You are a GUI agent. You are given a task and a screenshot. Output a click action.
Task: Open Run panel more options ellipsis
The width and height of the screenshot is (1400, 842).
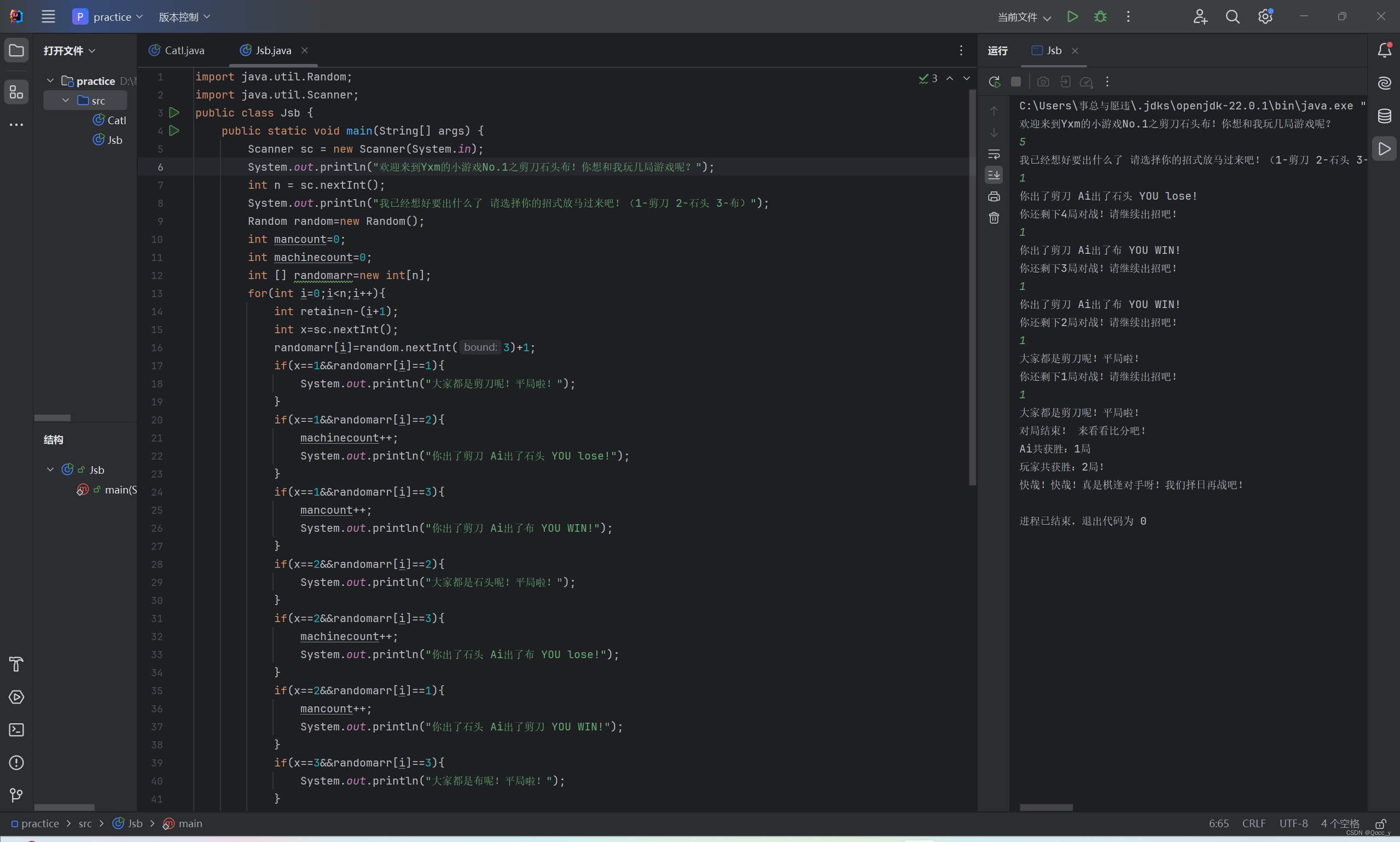(1107, 82)
